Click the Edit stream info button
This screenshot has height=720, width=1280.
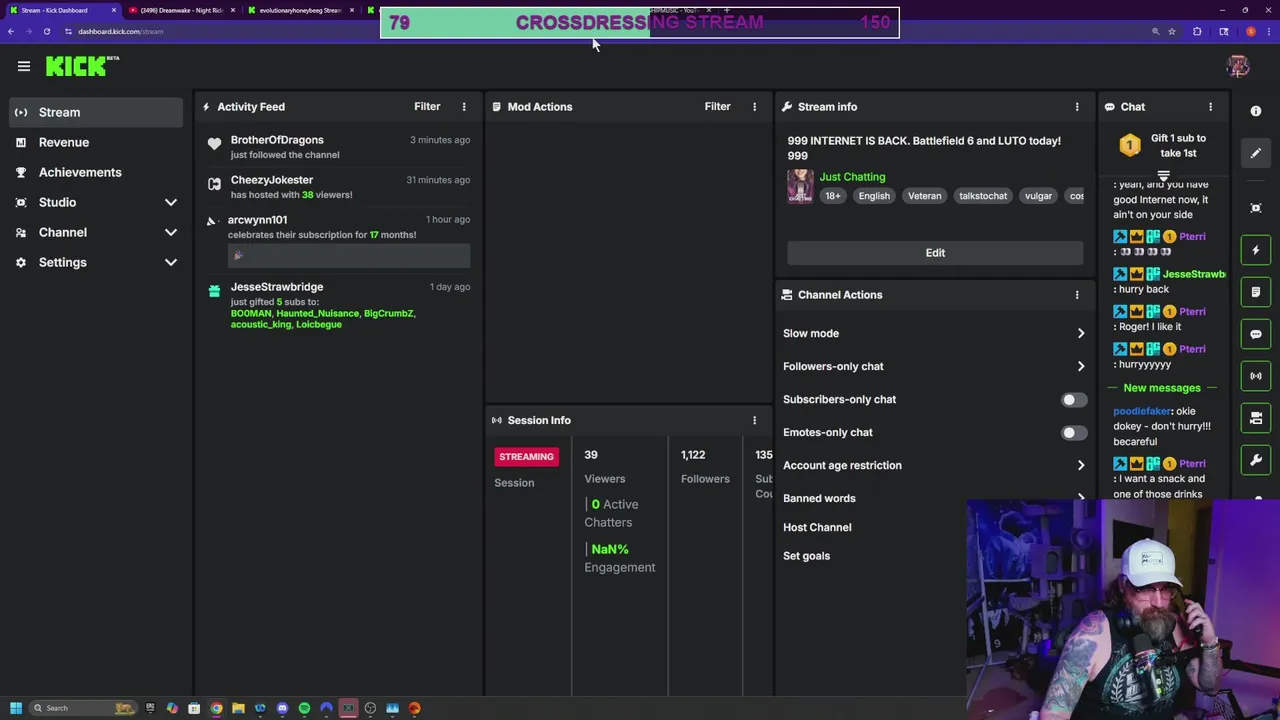pyautogui.click(x=935, y=253)
